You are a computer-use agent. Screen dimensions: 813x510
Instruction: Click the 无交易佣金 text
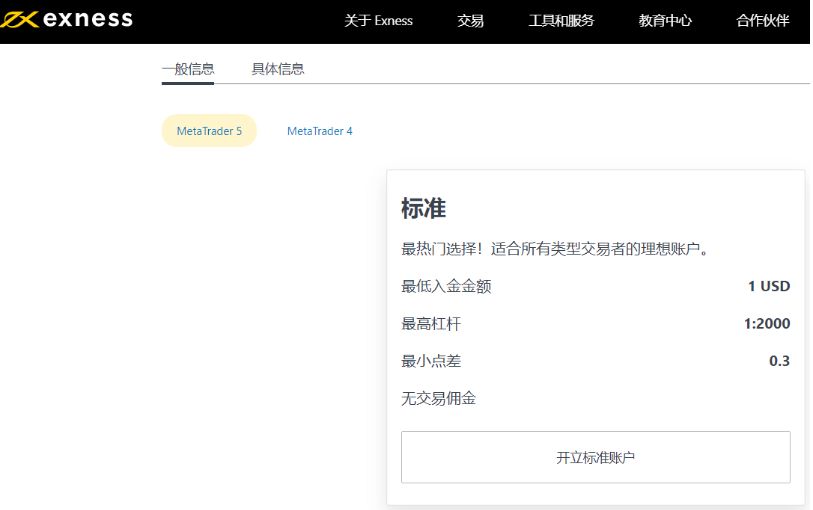point(439,399)
